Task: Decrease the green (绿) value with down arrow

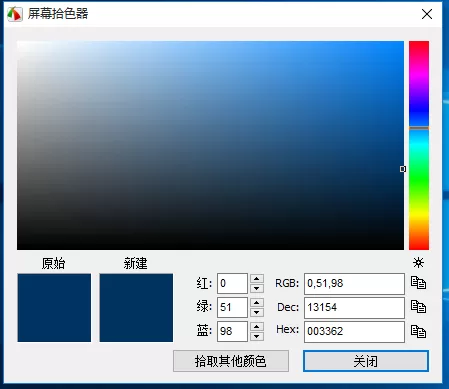Action: [x=257, y=312]
